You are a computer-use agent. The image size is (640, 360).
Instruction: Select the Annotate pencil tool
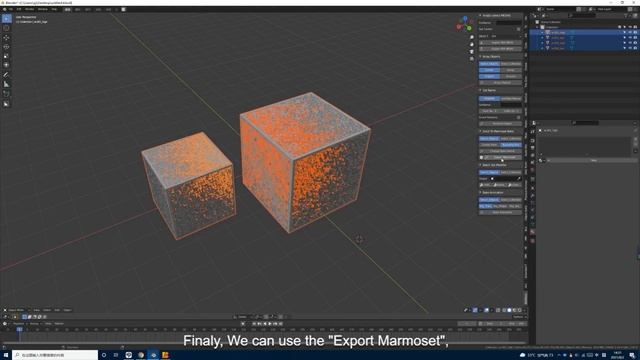pyautogui.click(x=6, y=75)
